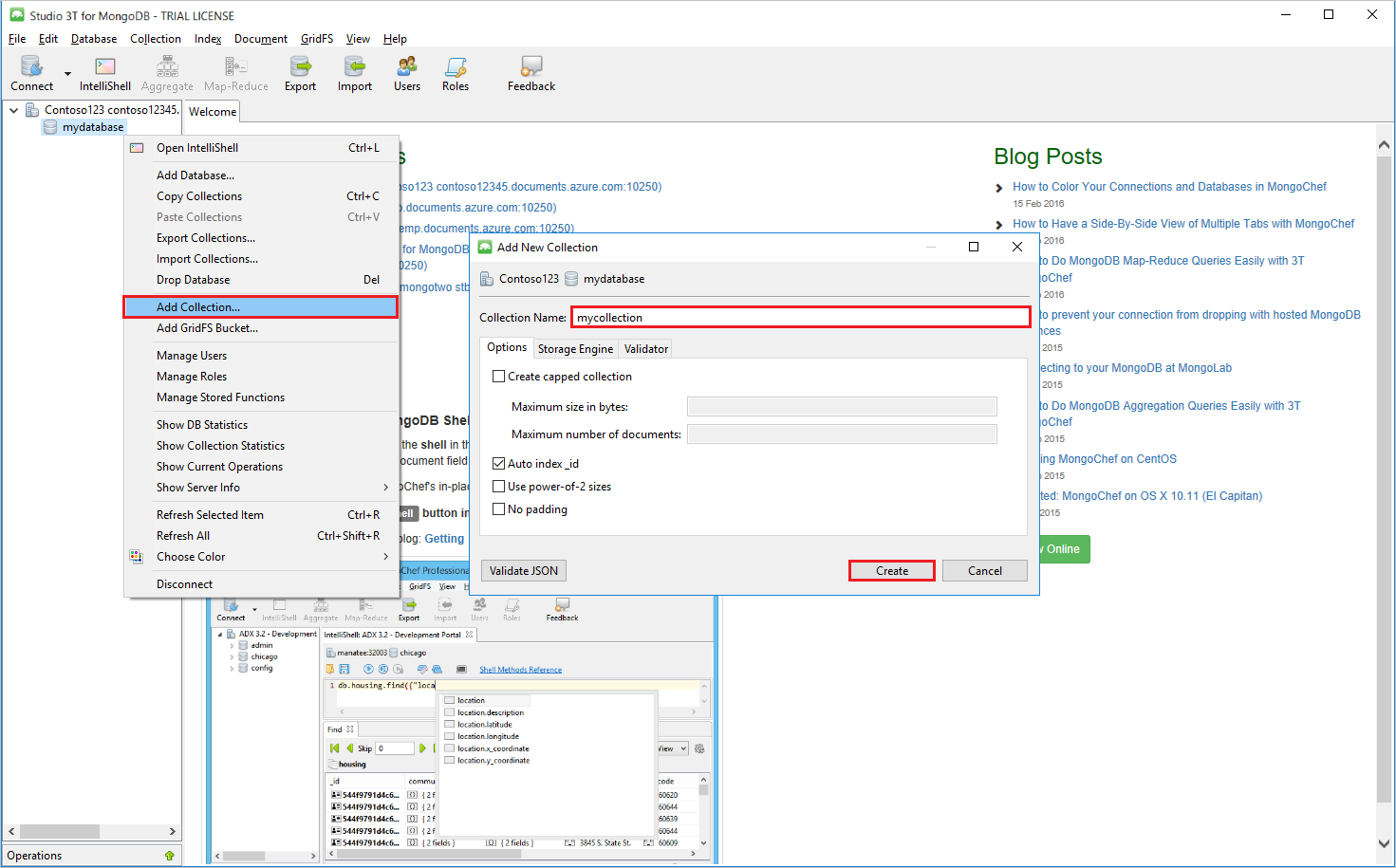Open the Database menu
The height and width of the screenshot is (868, 1396).
[x=93, y=39]
